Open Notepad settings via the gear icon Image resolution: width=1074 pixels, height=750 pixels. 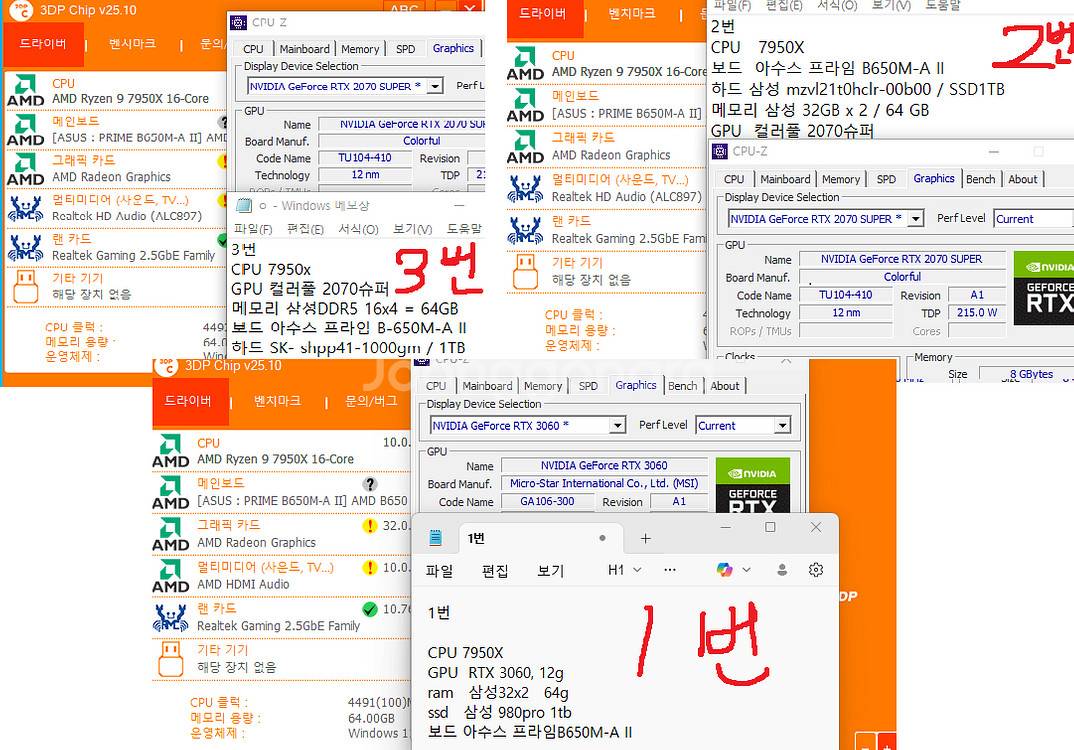816,568
